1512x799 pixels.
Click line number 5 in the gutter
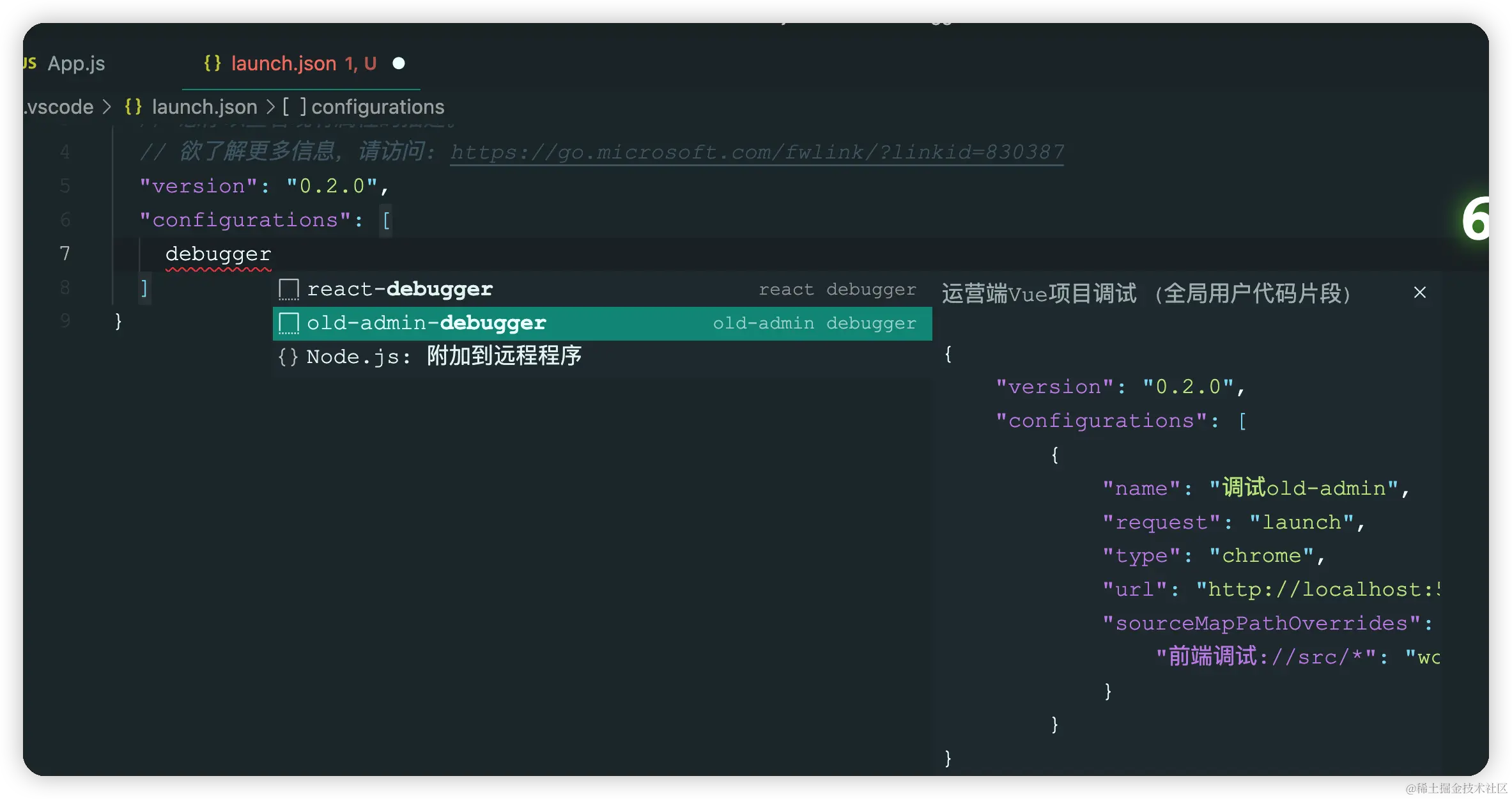click(x=65, y=186)
